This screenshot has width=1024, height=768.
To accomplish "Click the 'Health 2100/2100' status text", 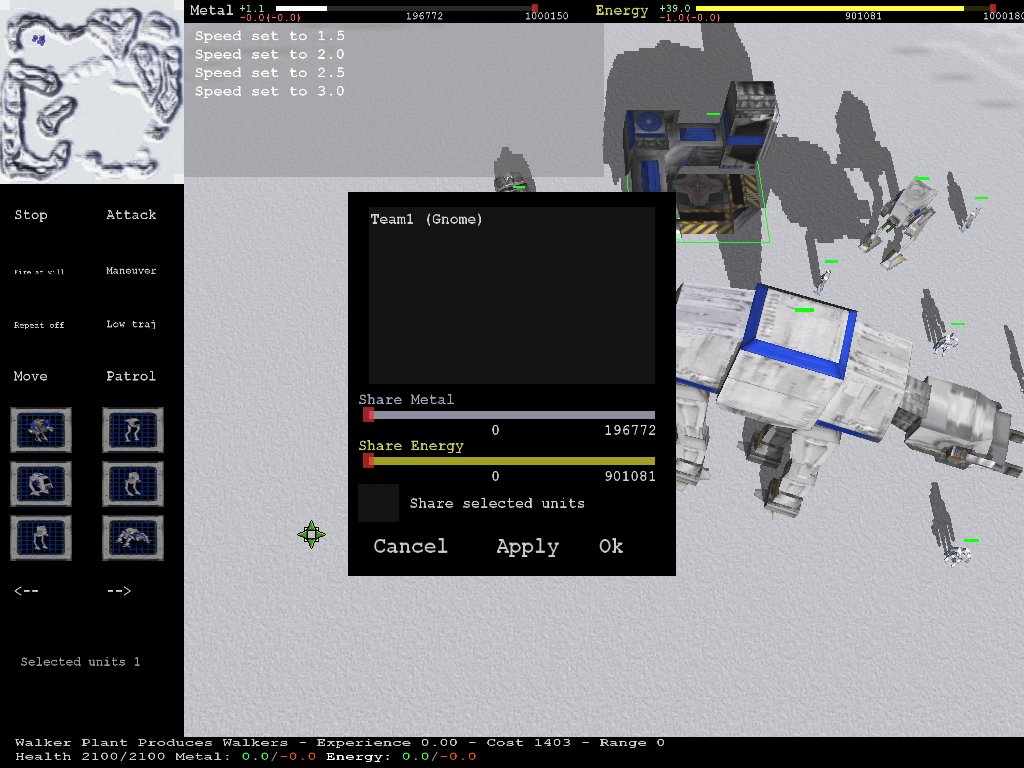I will [90, 756].
